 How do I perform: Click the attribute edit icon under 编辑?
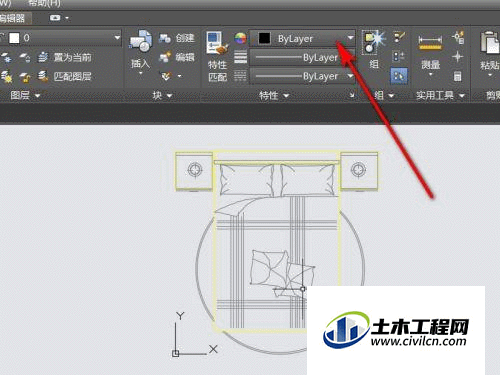pyautogui.click(x=166, y=76)
